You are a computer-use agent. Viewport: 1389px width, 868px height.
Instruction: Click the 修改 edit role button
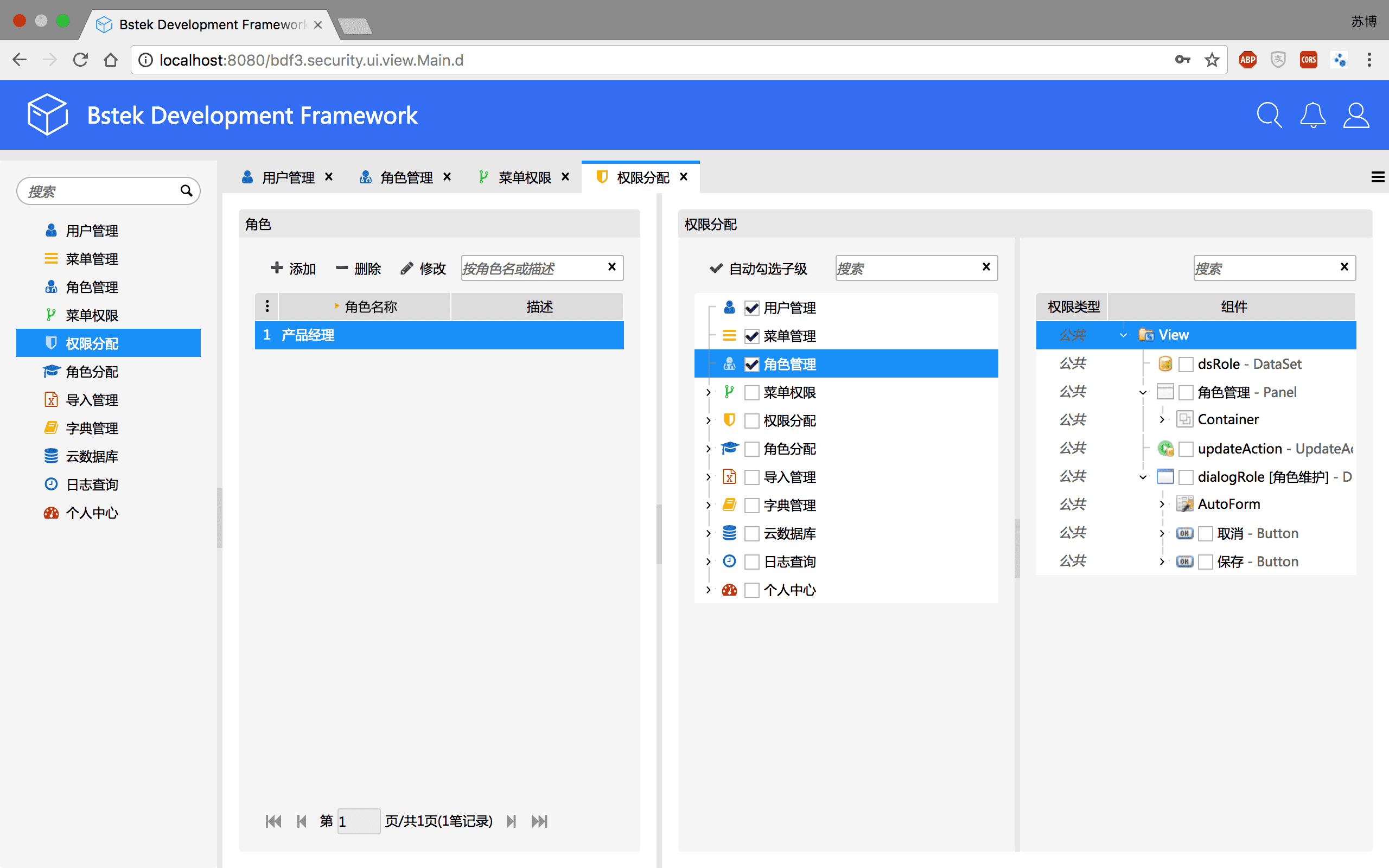423,268
